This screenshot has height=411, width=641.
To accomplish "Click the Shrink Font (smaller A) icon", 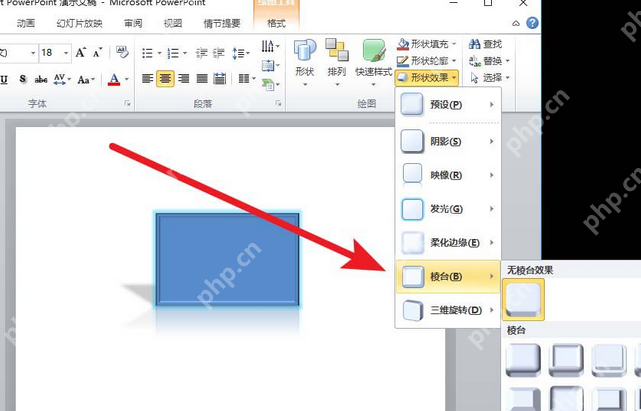I will coord(98,52).
